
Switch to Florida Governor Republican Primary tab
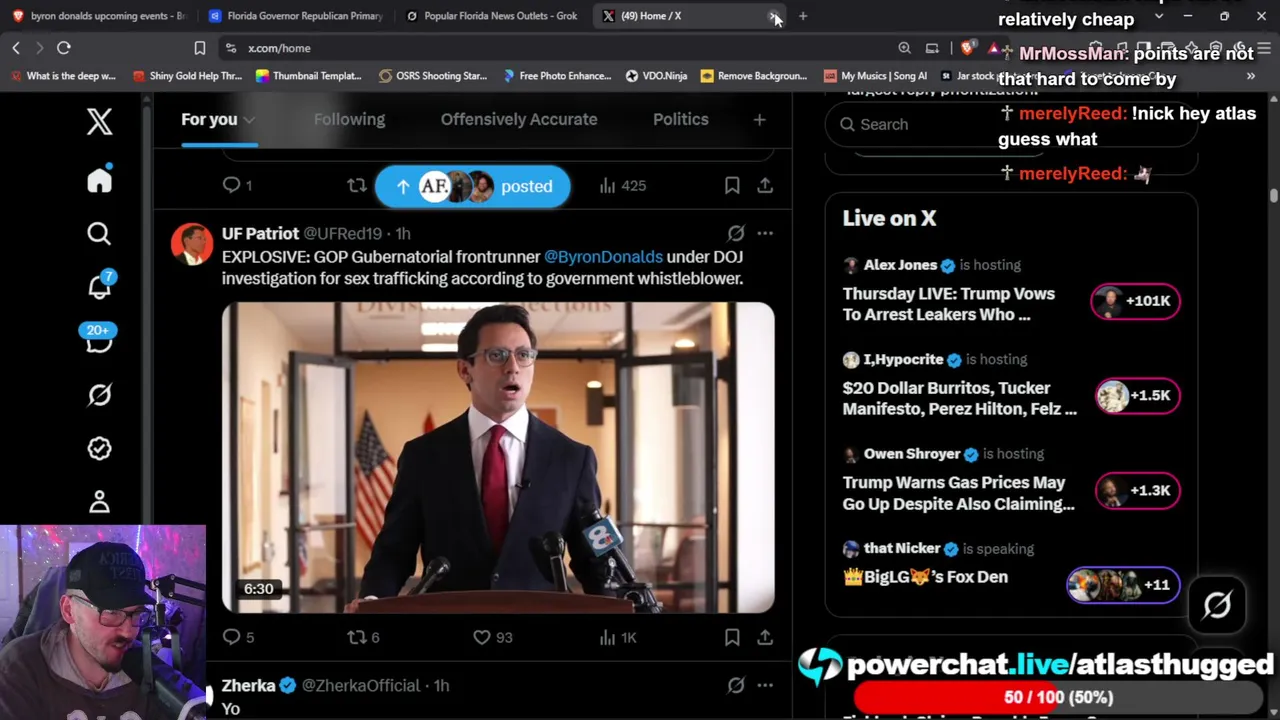tap(295, 16)
